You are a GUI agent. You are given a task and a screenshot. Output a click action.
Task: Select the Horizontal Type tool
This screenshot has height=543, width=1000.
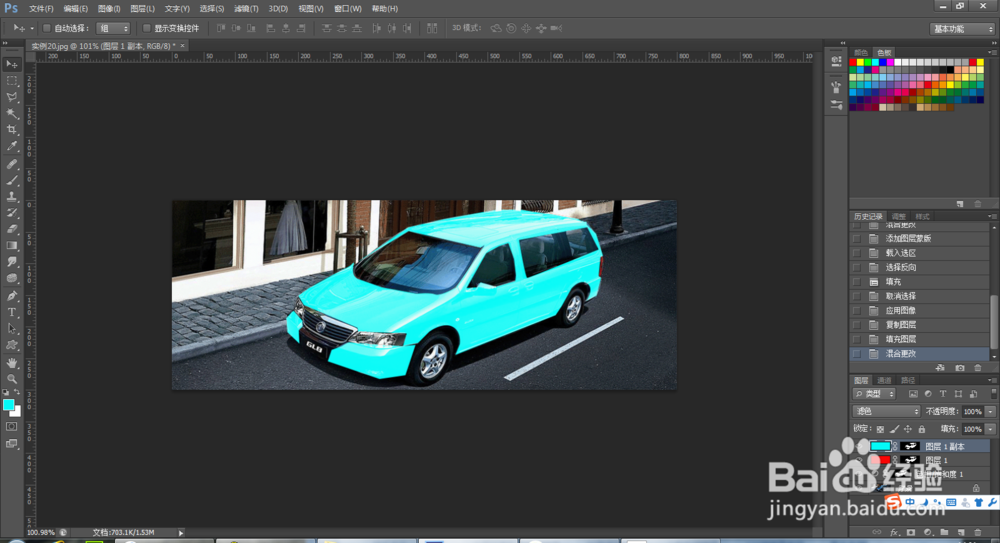[13, 312]
